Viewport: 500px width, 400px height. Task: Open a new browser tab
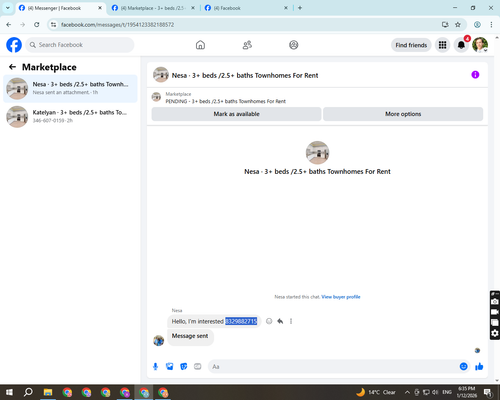(x=300, y=8)
